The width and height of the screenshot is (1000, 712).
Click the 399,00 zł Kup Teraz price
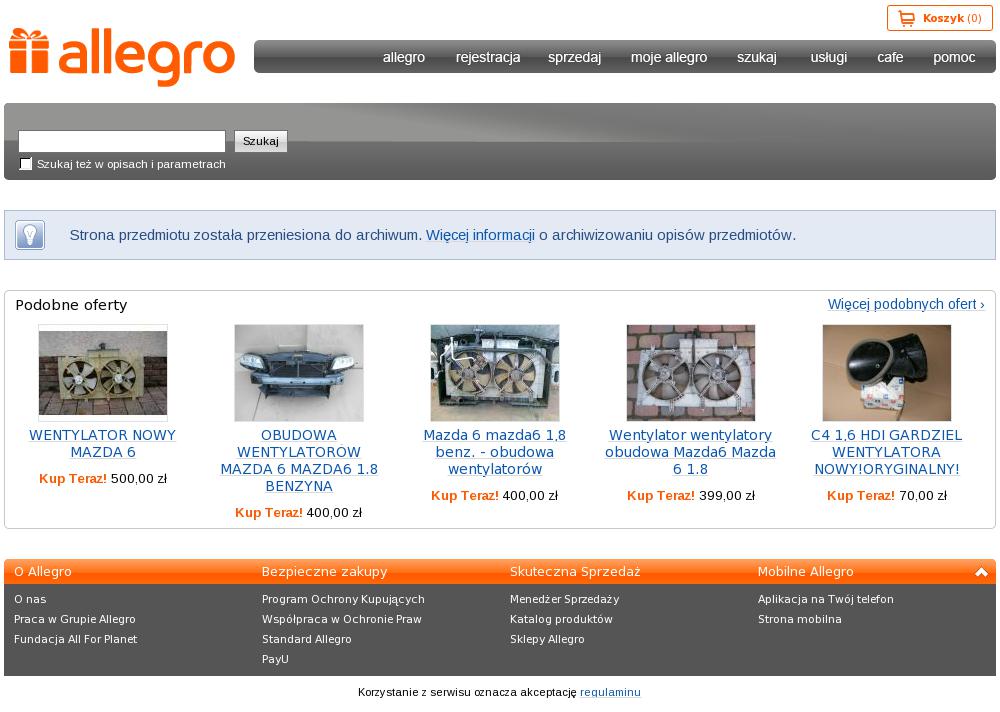point(691,496)
